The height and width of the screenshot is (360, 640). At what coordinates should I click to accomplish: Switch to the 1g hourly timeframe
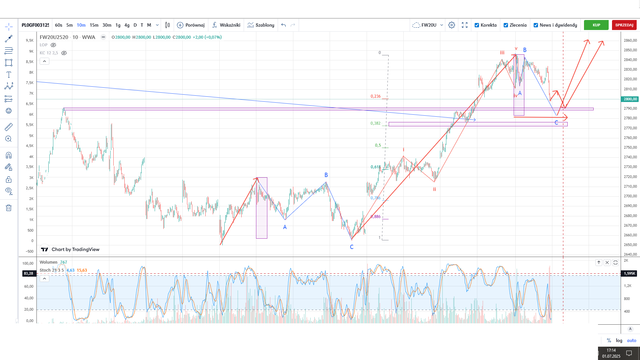pyautogui.click(x=118, y=25)
